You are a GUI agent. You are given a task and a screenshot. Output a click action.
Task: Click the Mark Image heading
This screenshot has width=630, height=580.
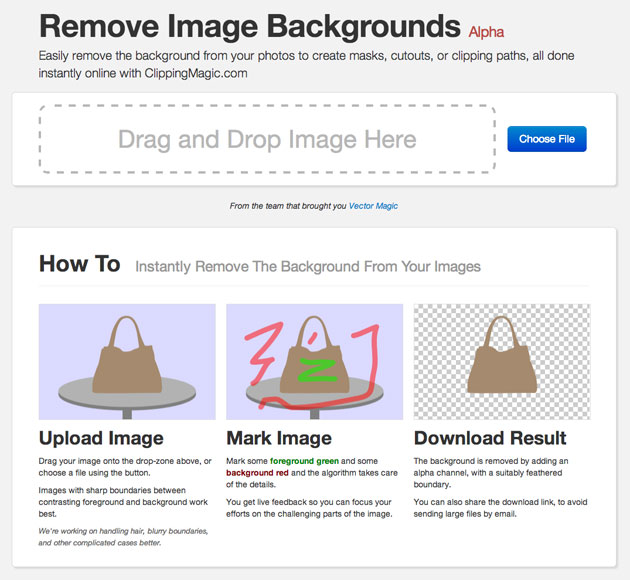click(x=279, y=438)
